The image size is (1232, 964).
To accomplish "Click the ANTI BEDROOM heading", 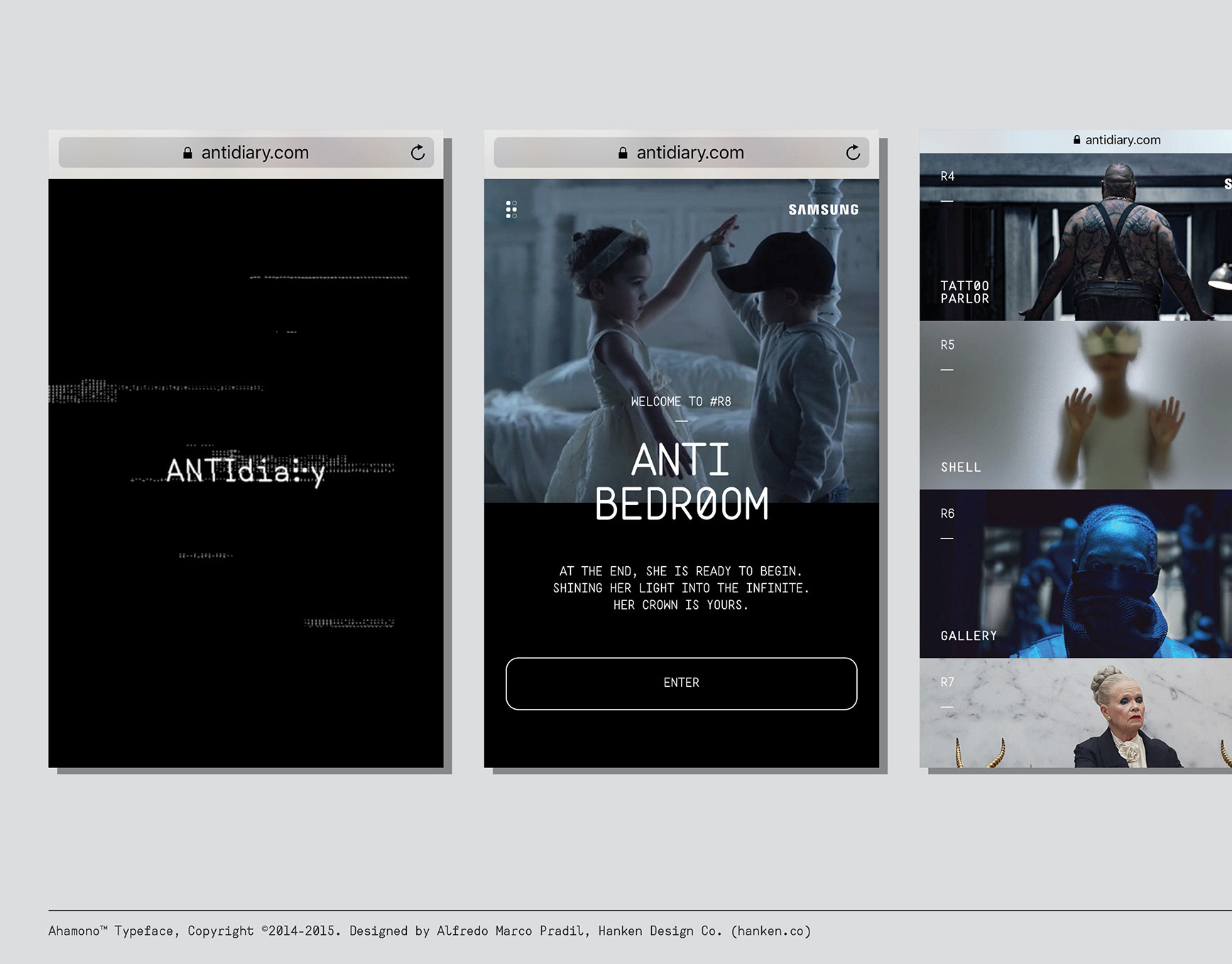I will [x=681, y=481].
